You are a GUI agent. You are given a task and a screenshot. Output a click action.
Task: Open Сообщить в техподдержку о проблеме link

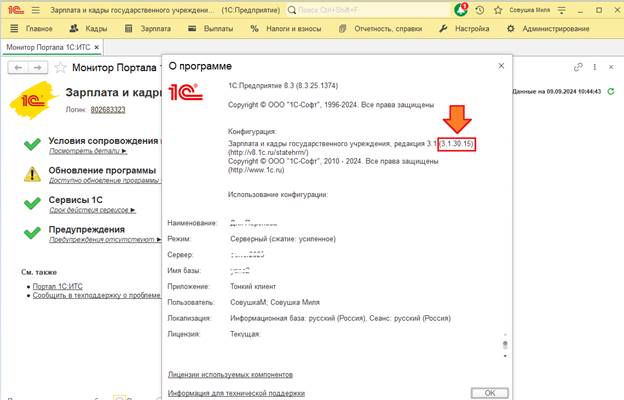pos(96,295)
